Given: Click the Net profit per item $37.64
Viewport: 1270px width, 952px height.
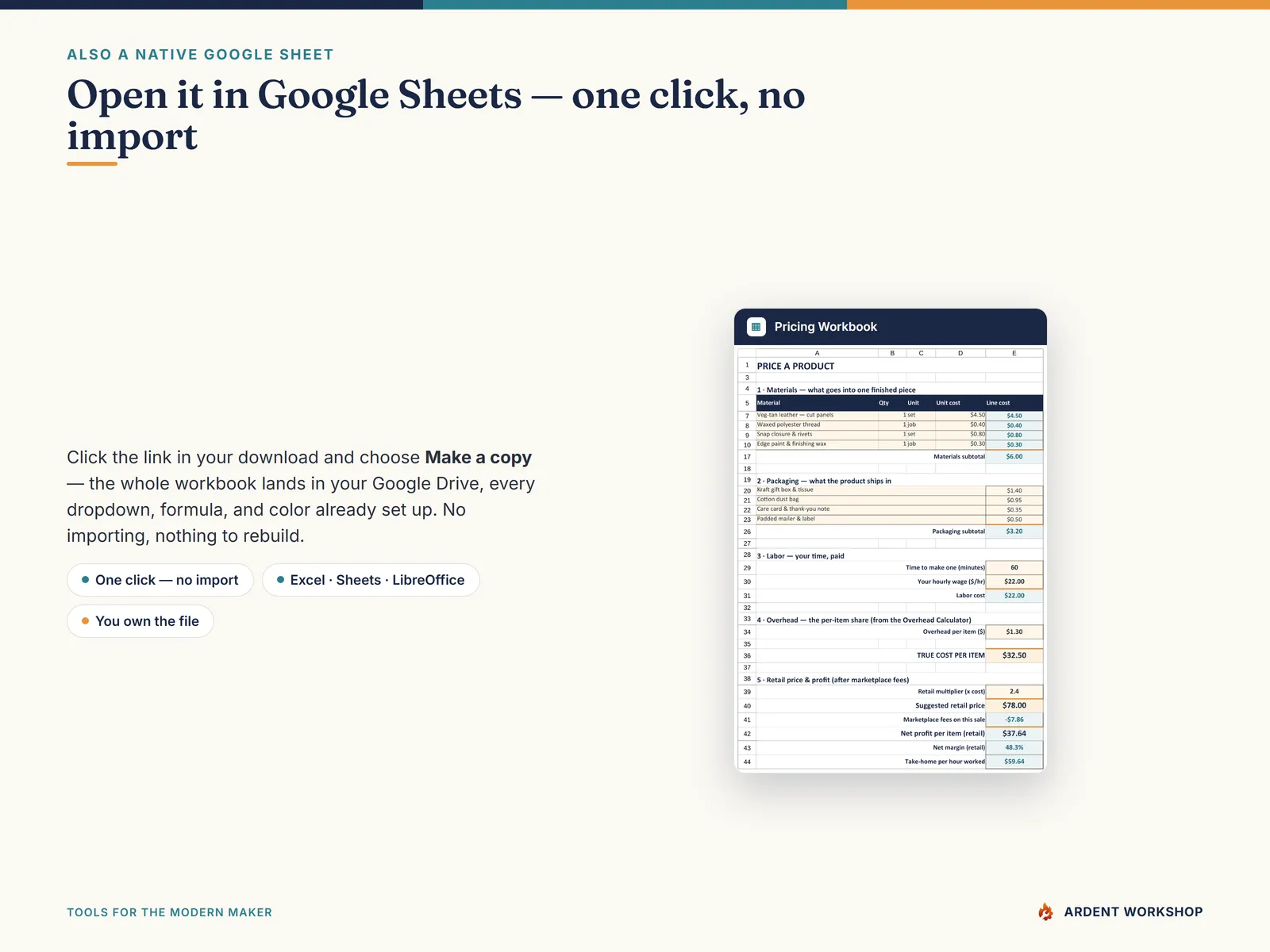Looking at the screenshot, I should point(1014,734).
